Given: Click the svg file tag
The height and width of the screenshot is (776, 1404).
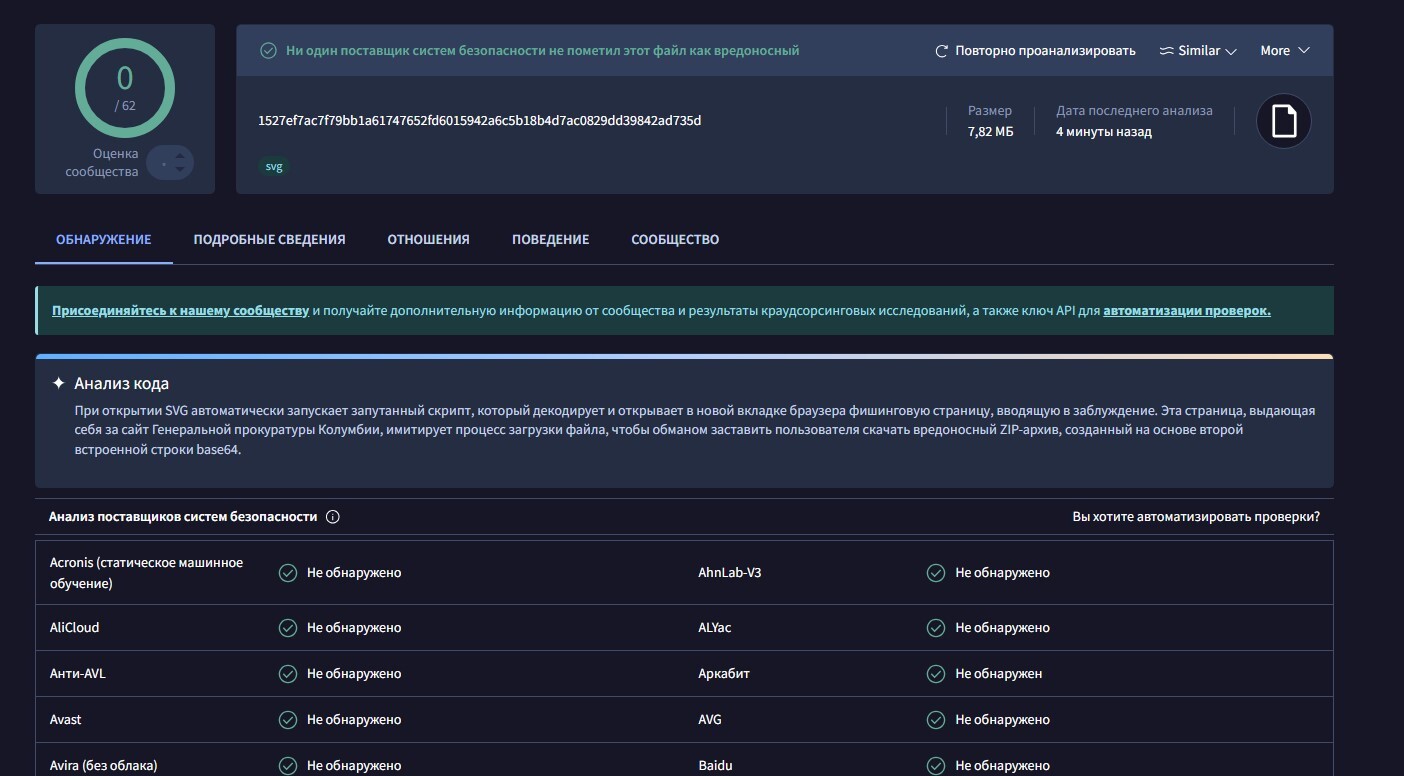Looking at the screenshot, I should click(x=274, y=167).
